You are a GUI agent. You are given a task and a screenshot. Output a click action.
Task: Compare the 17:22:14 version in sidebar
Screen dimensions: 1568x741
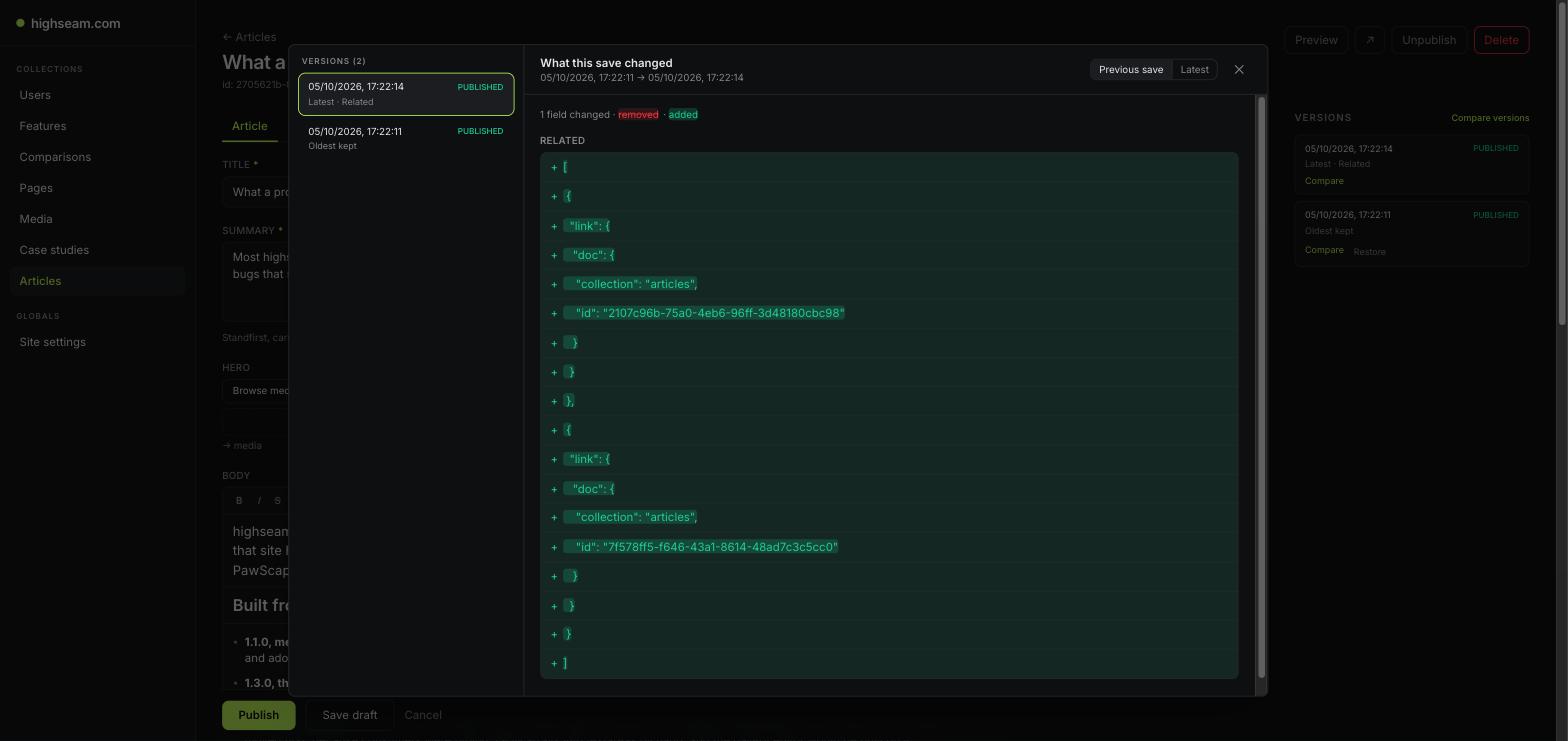(x=1324, y=181)
